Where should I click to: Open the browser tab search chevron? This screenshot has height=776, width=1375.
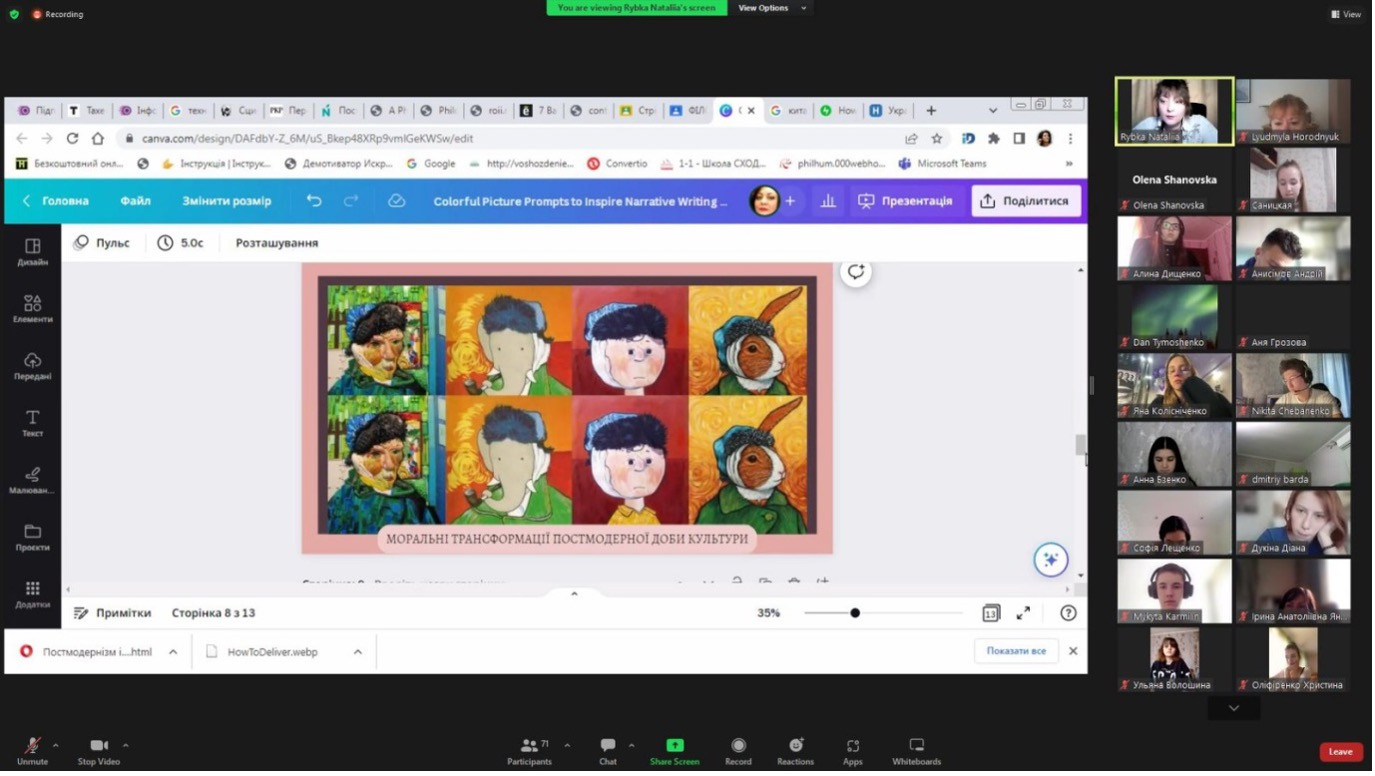[993, 111]
